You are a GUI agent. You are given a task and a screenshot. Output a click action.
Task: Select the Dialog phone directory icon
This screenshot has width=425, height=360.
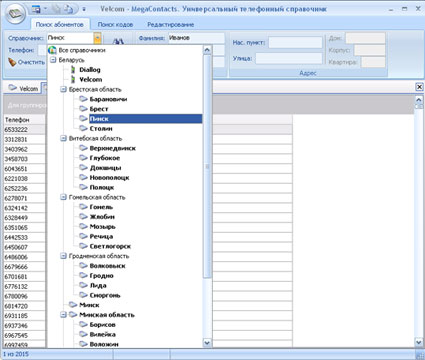click(73, 70)
